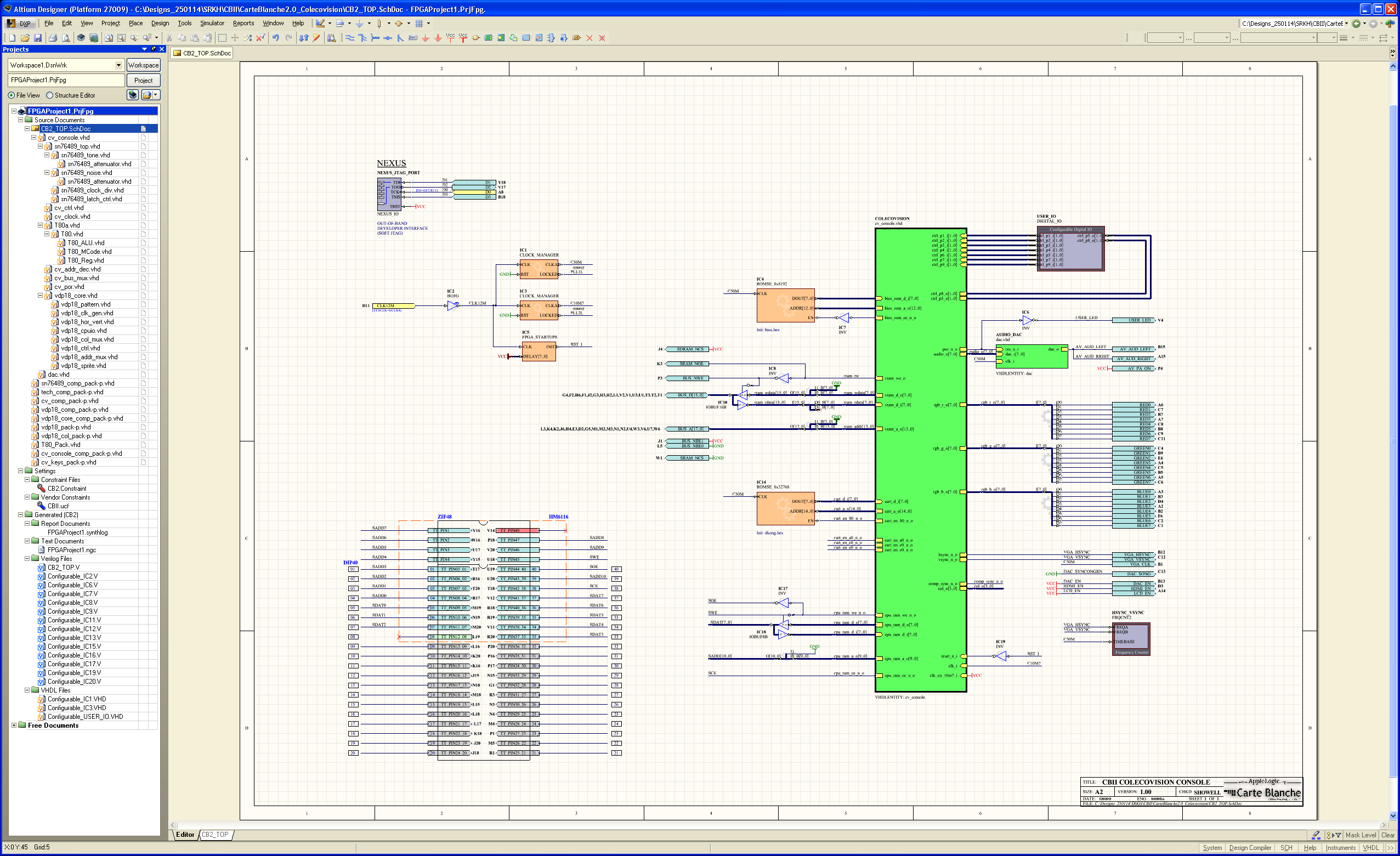Pin the Projects panel with pushpin icon

[x=154, y=49]
